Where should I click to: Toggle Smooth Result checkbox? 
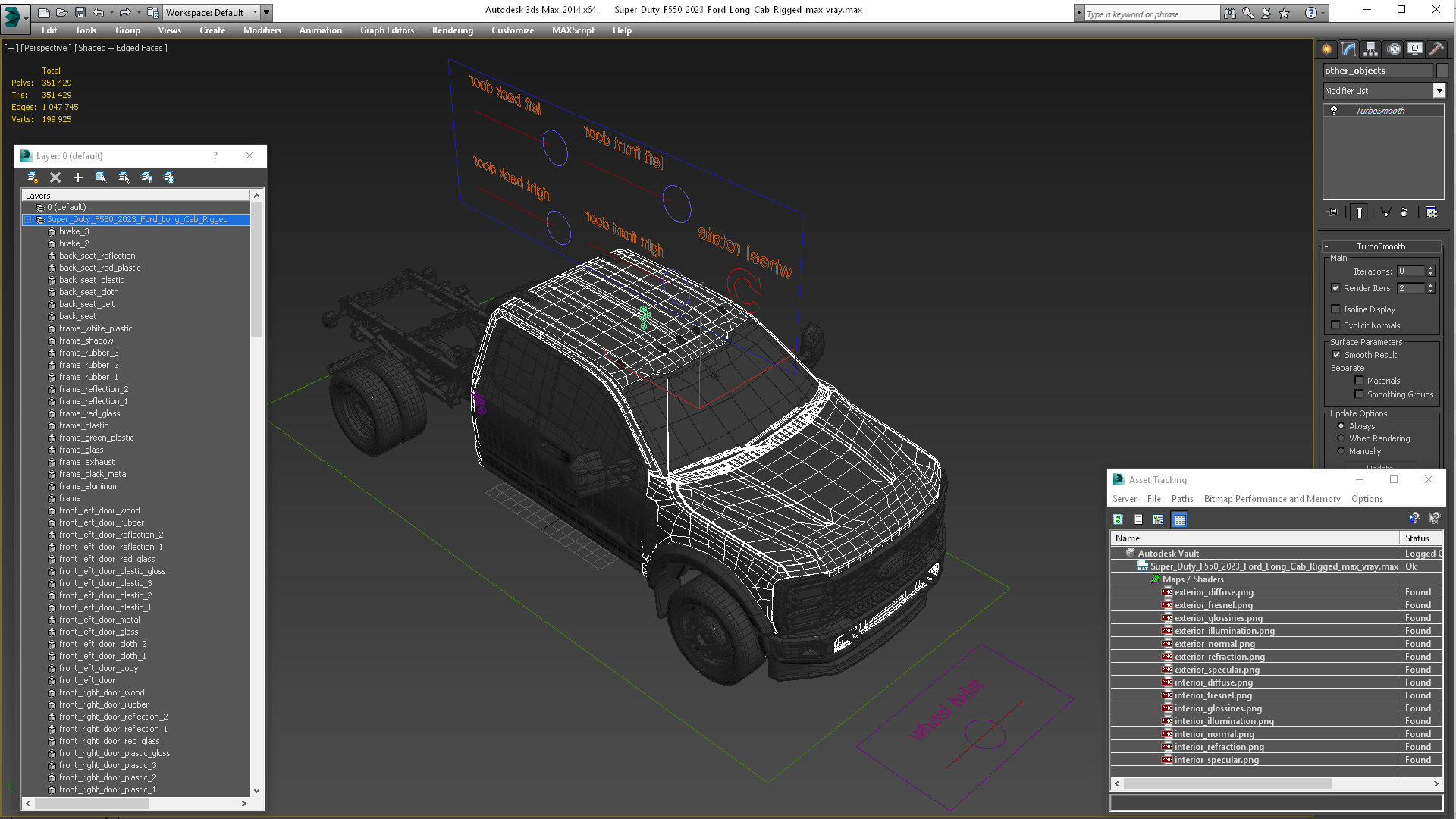coord(1336,355)
